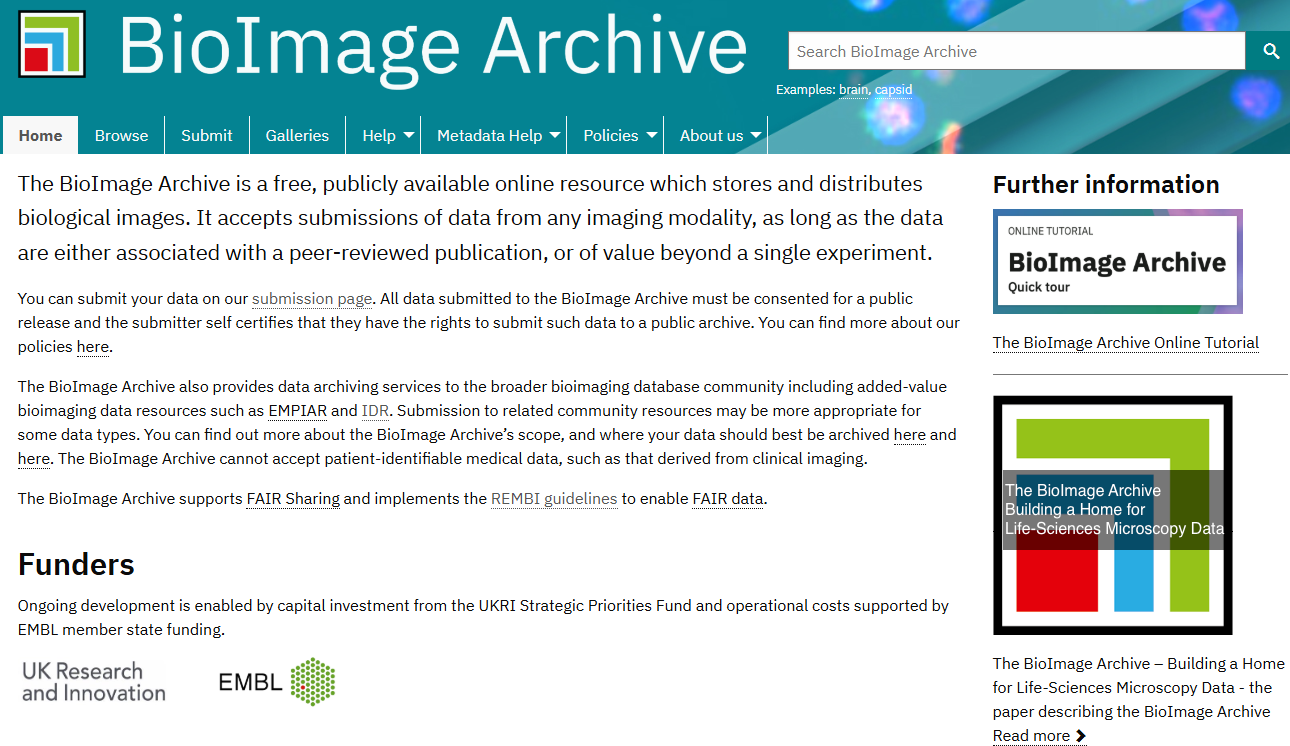
Task: Switch to the Browse tab
Action: 121,135
